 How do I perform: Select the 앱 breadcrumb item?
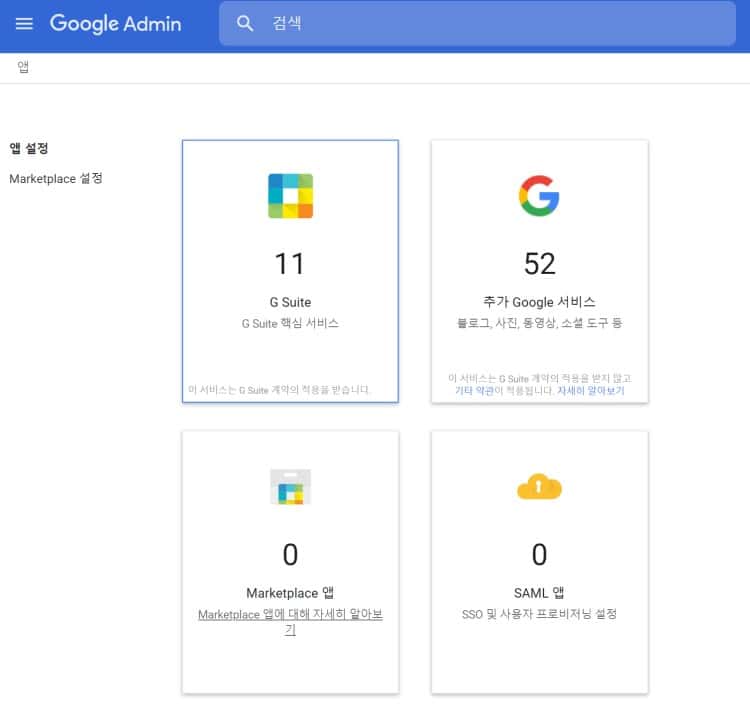23,67
